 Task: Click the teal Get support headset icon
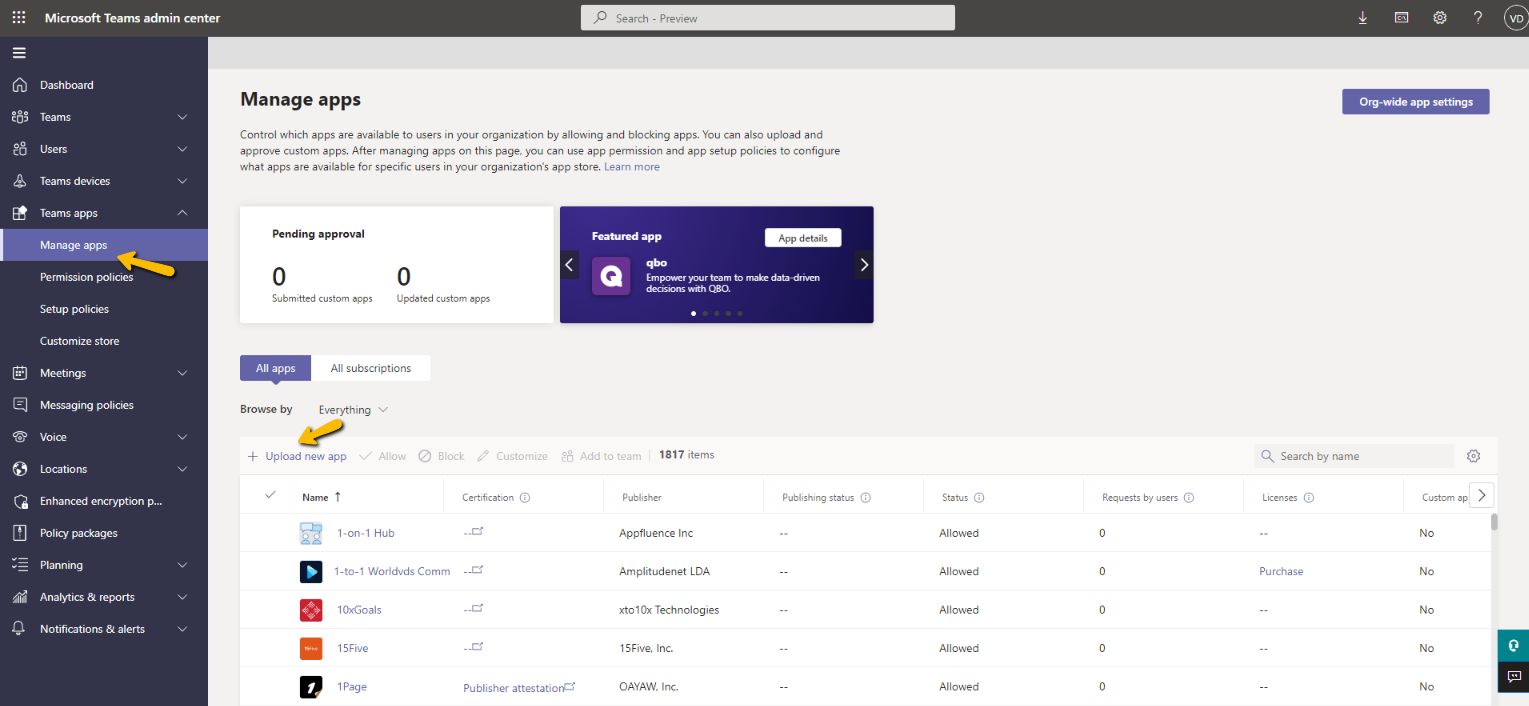1513,645
